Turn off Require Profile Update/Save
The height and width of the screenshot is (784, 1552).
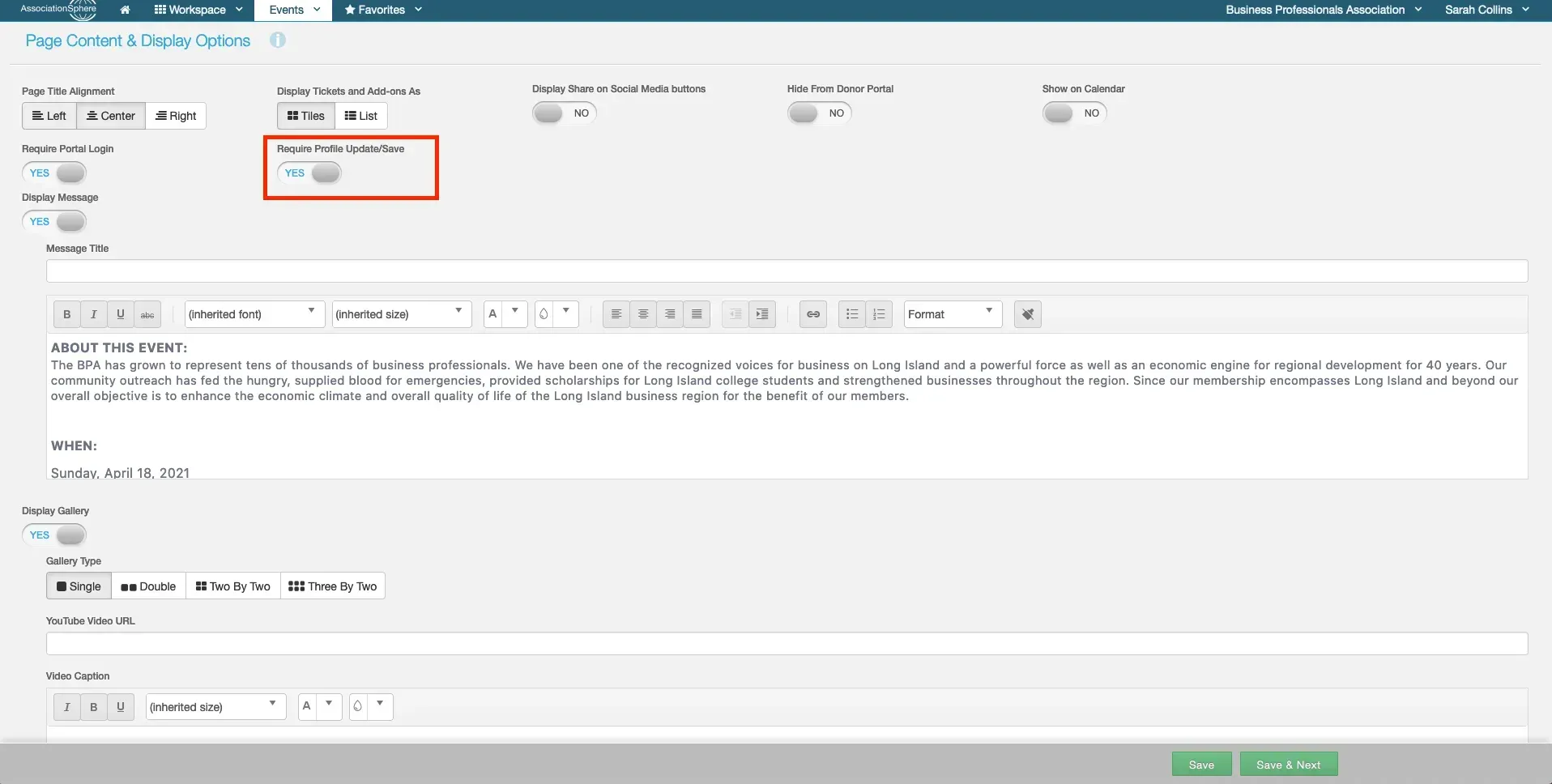(x=309, y=173)
